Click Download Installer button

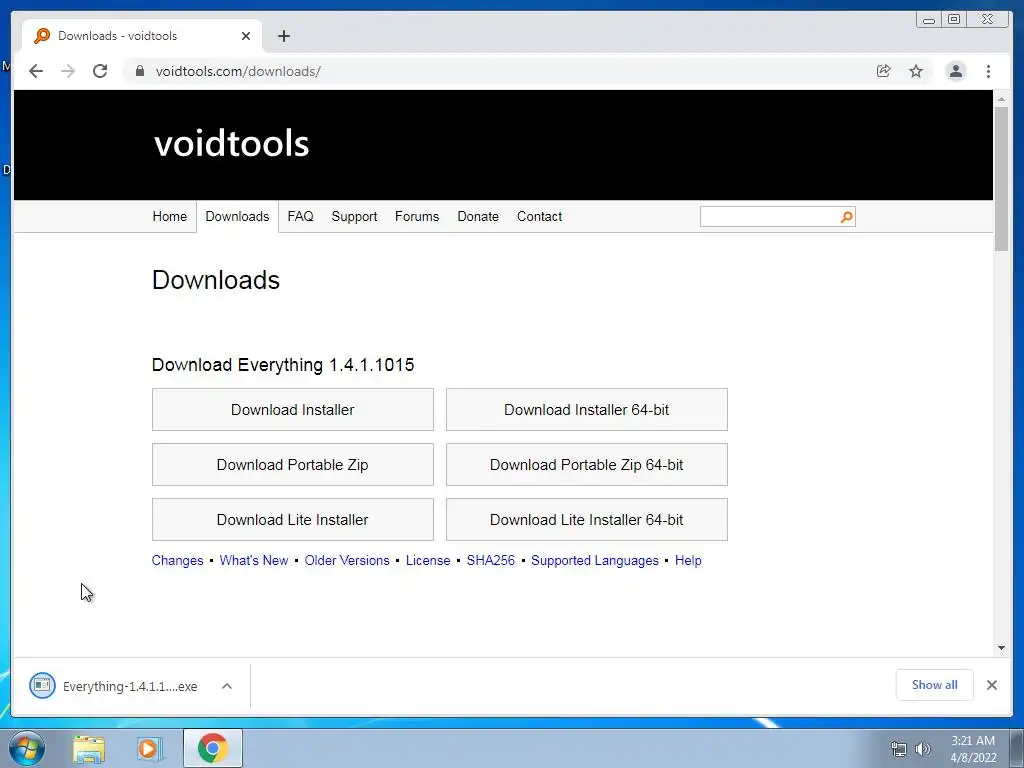[x=293, y=409]
